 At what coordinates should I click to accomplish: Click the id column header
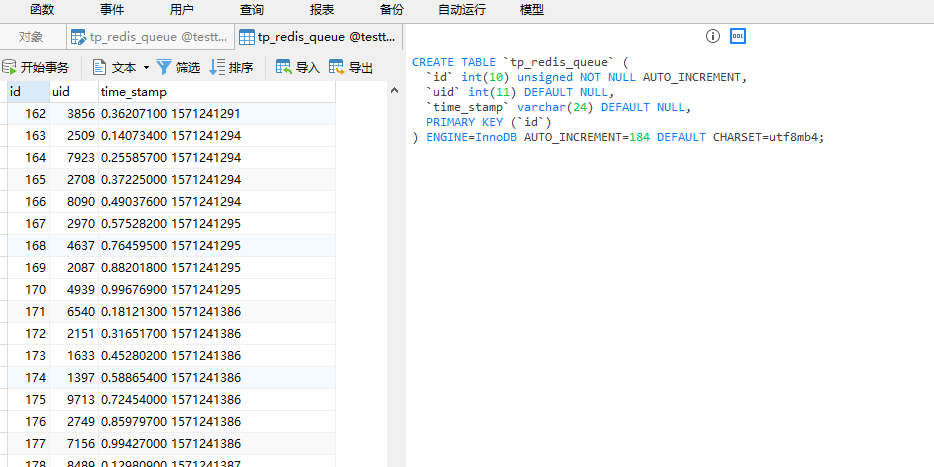coord(28,92)
